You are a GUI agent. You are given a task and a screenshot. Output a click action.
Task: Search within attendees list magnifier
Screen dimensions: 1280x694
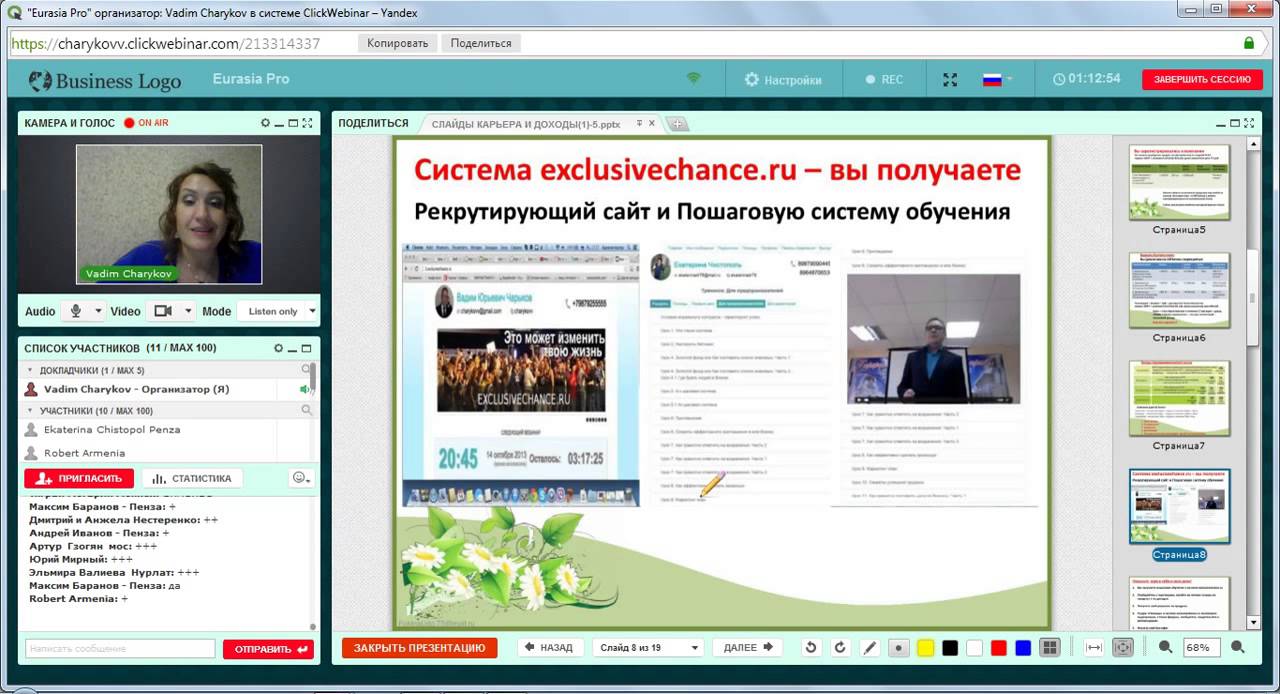point(306,410)
